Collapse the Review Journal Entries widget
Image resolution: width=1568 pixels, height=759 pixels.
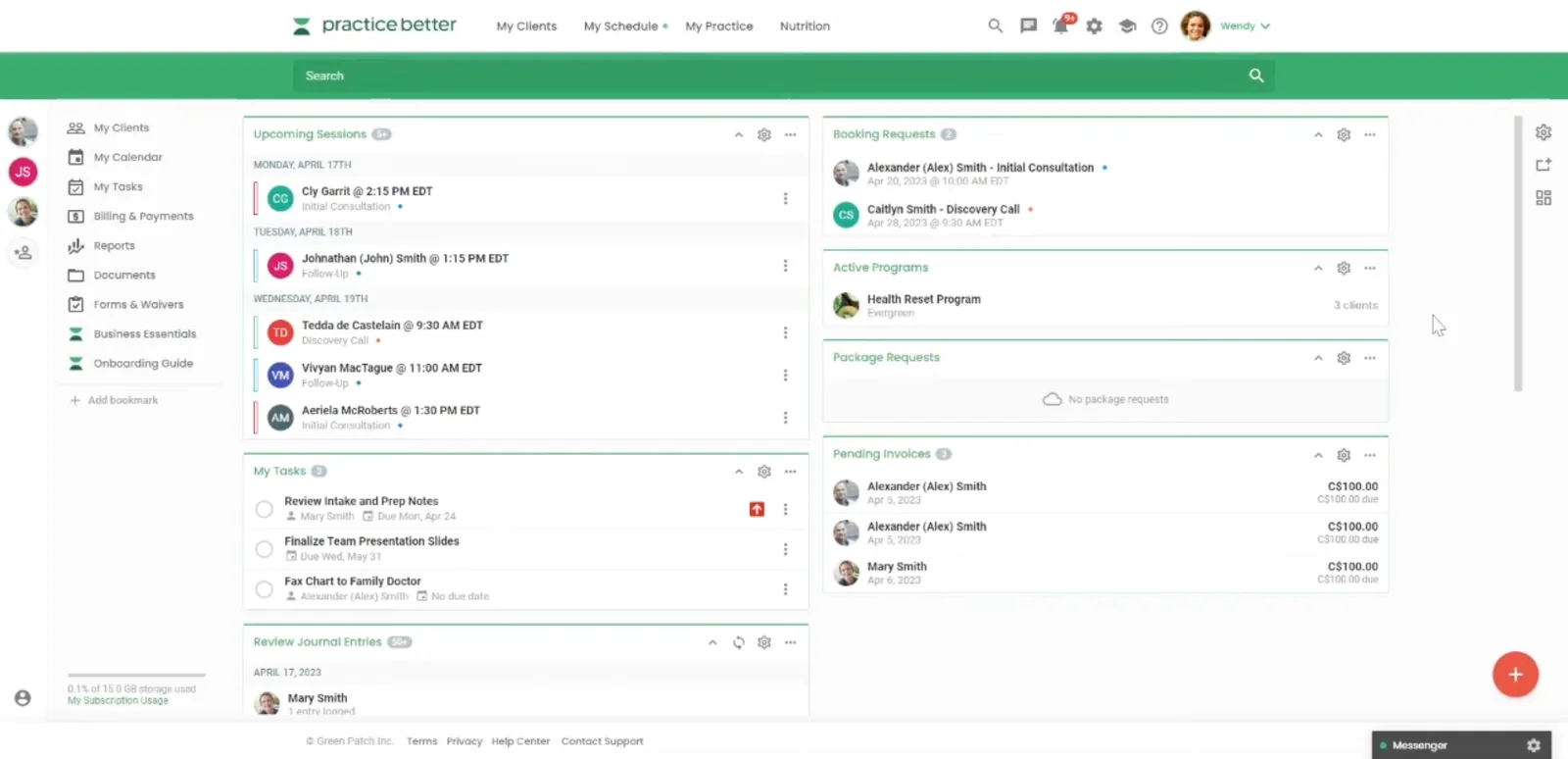pos(712,642)
